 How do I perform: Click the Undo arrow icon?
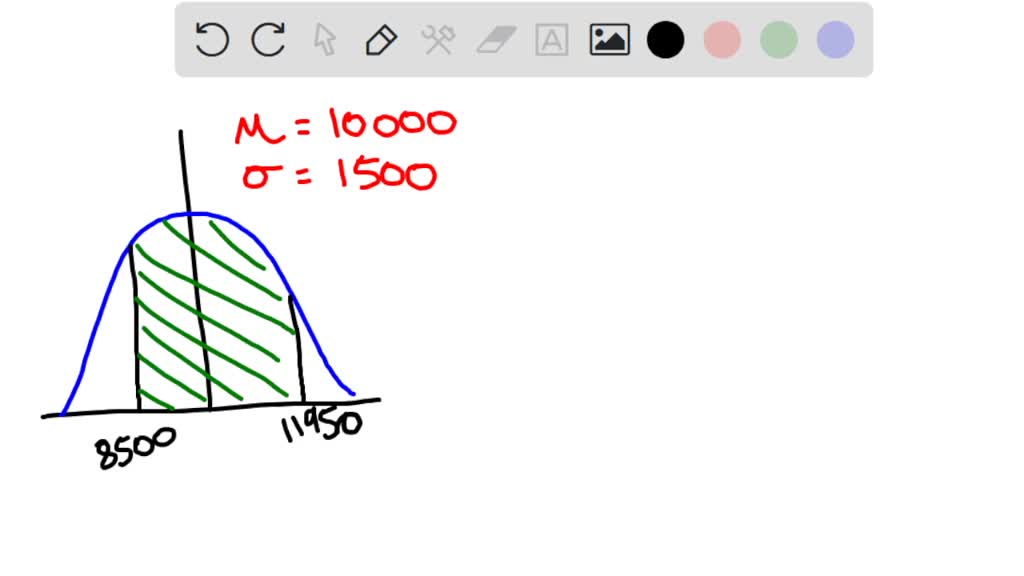pyautogui.click(x=212, y=40)
